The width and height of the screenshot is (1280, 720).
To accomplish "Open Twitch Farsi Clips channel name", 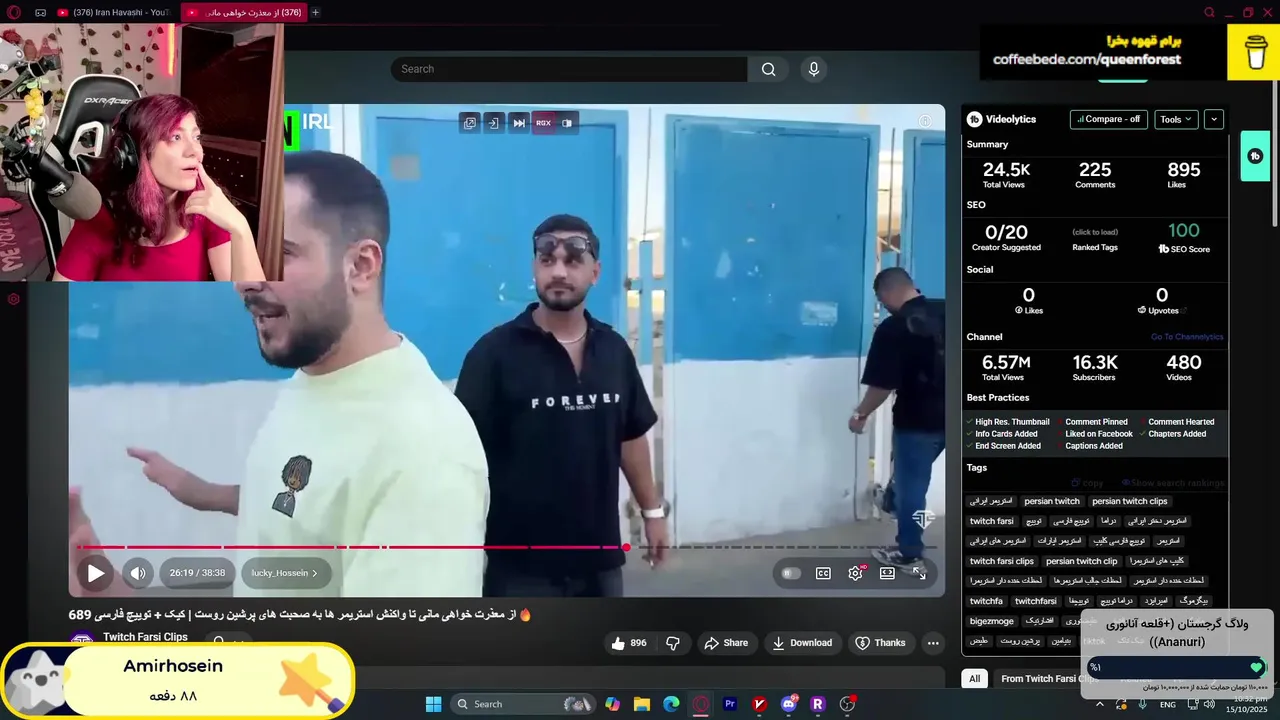I will click(145, 637).
